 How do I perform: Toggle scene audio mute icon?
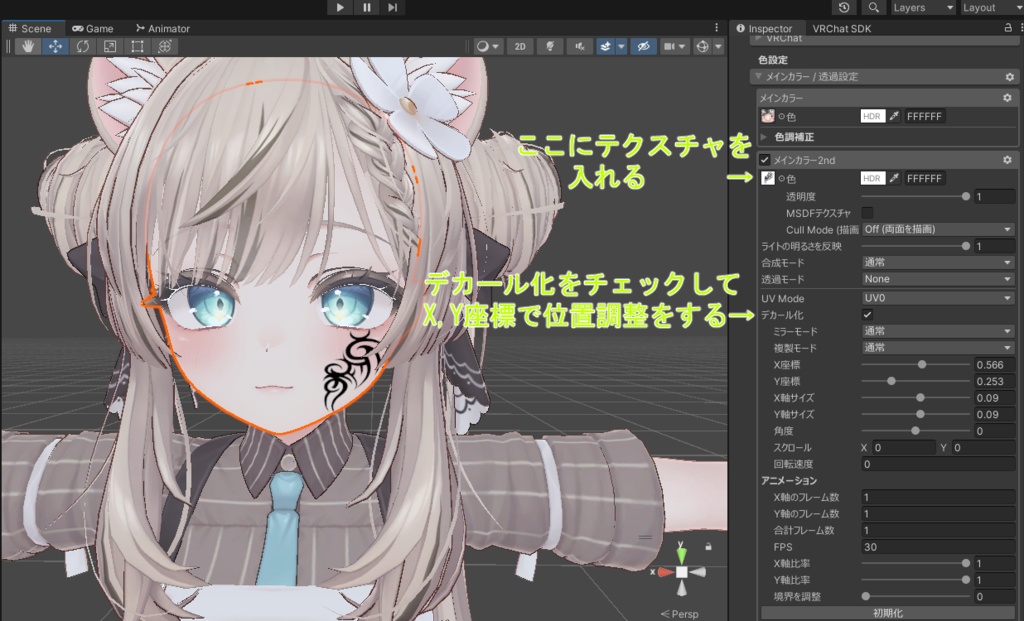578,46
